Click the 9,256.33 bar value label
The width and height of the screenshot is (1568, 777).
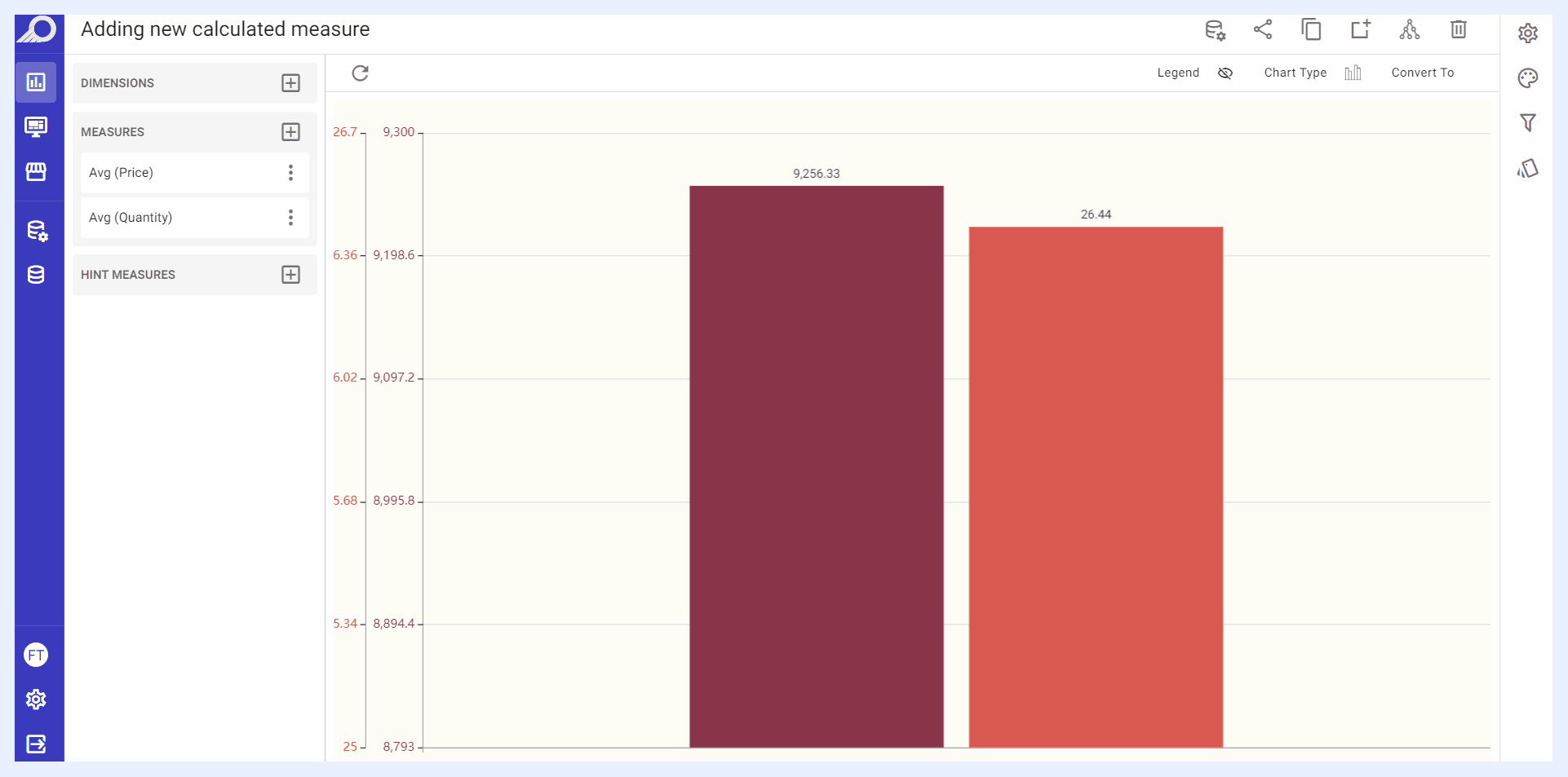pyautogui.click(x=817, y=174)
